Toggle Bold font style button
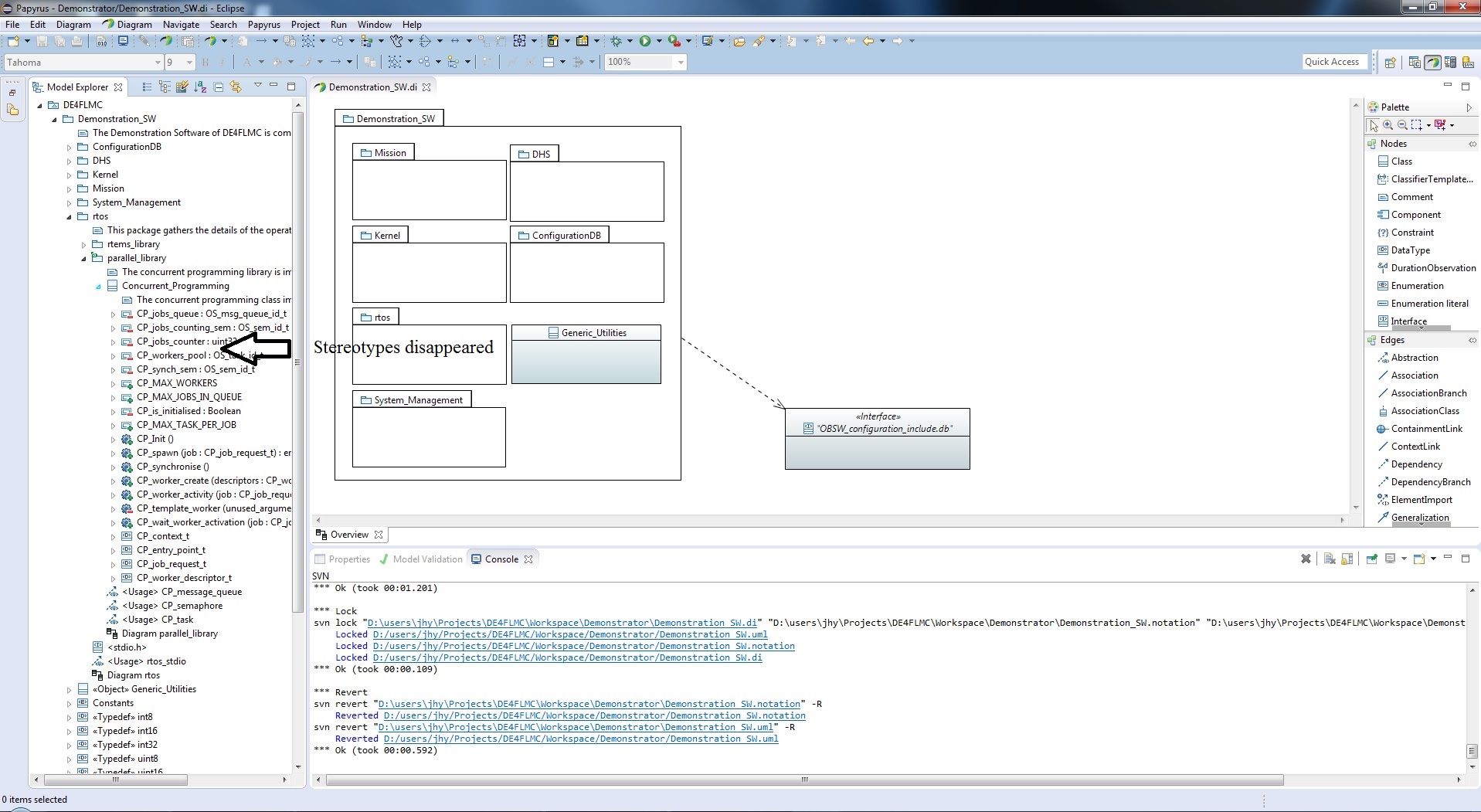 coord(205,62)
